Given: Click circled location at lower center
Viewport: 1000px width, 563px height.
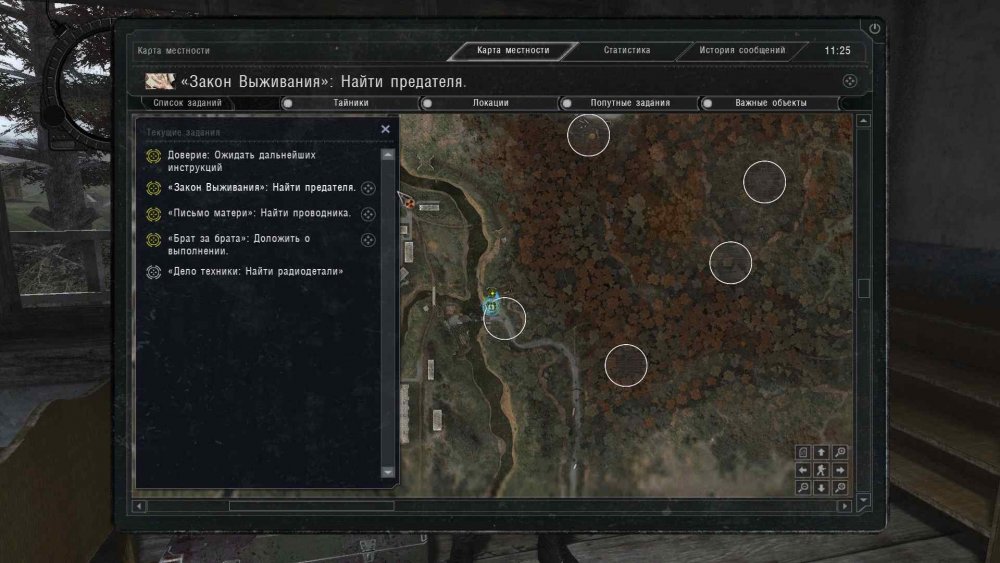Looking at the screenshot, I should coord(626,365).
